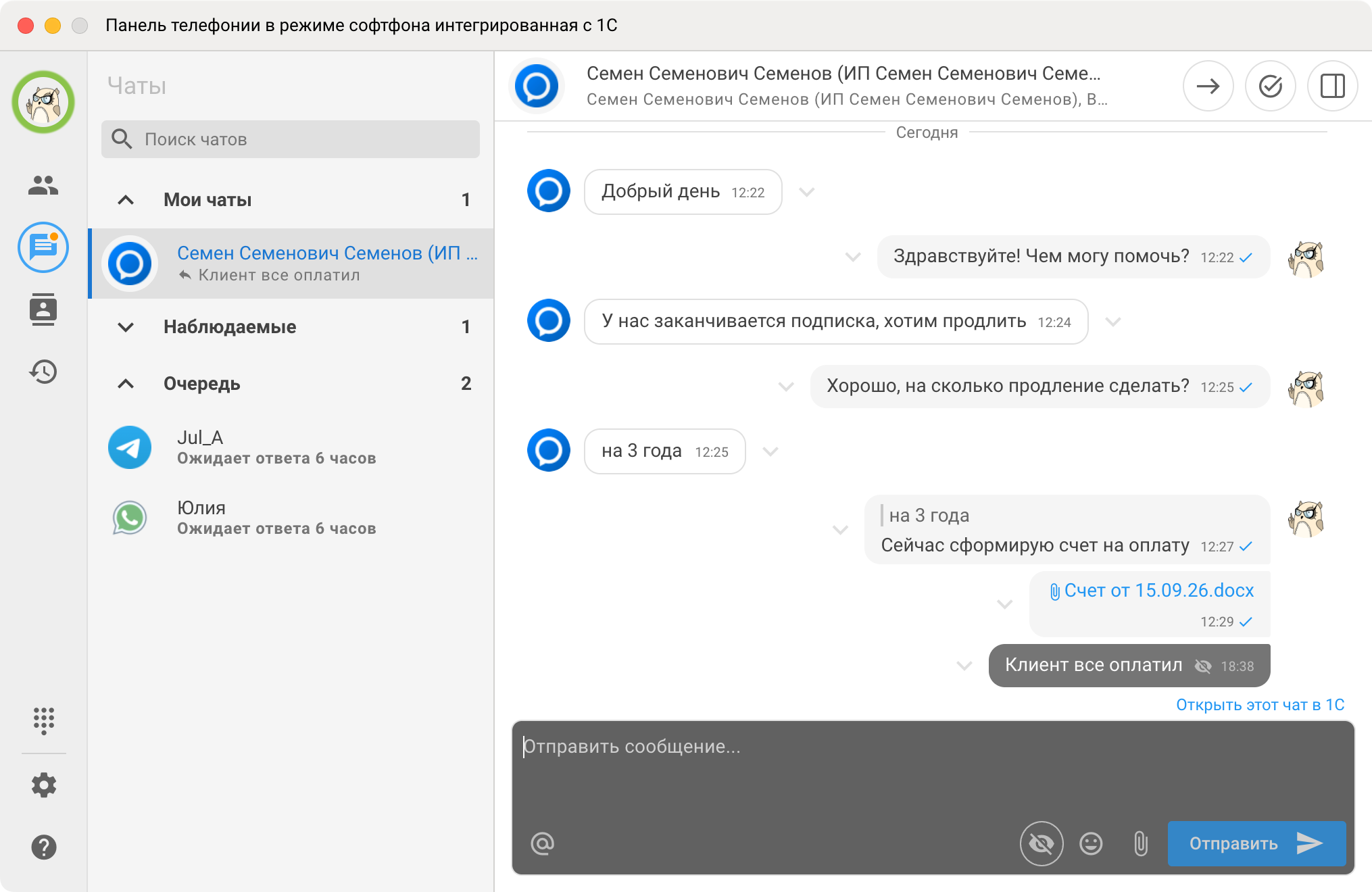This screenshot has width=1372, height=892.
Task: Click Открыть этот чат в 1С link
Action: click(1260, 705)
